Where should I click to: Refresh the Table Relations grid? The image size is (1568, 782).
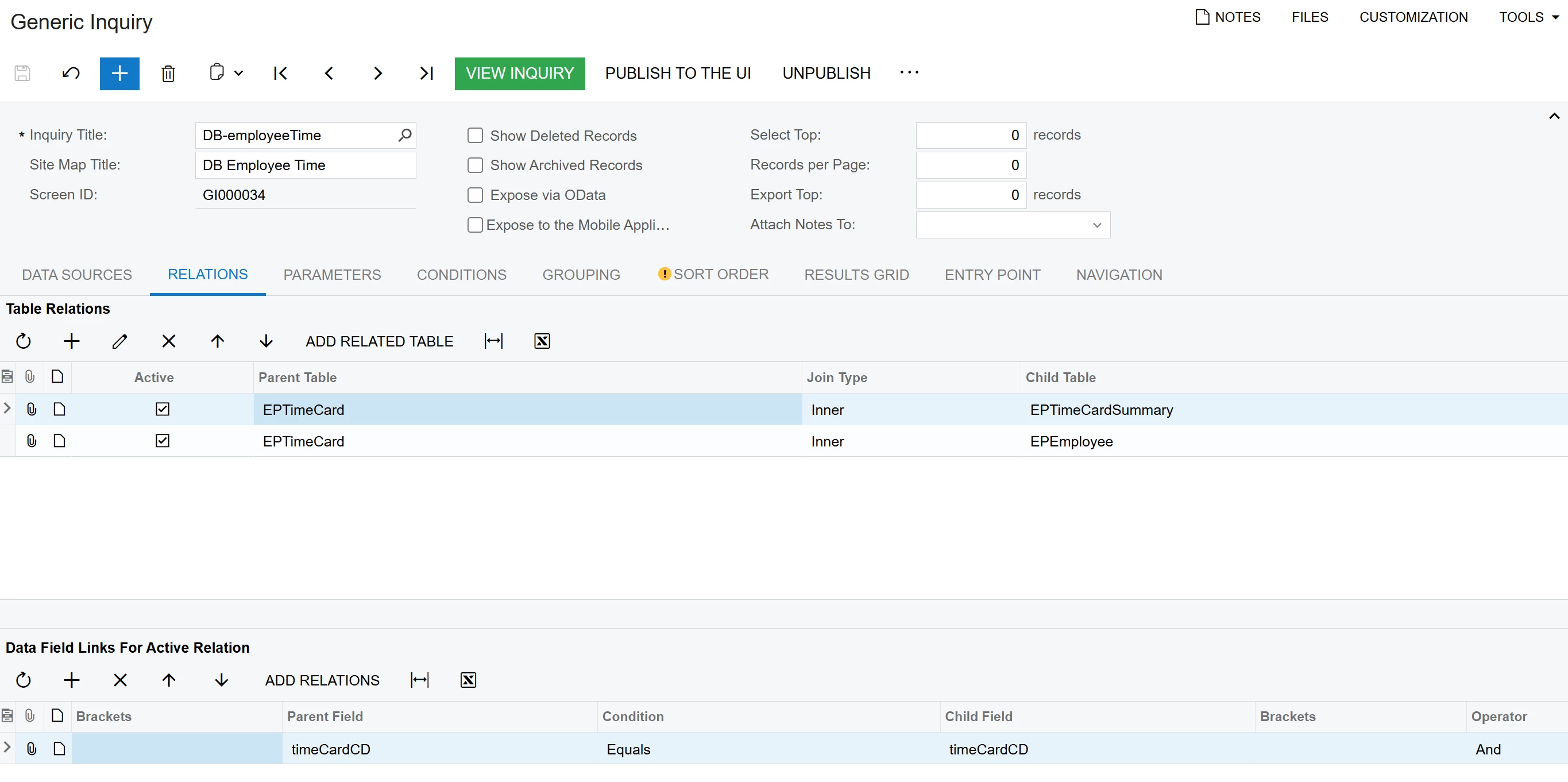[x=23, y=341]
